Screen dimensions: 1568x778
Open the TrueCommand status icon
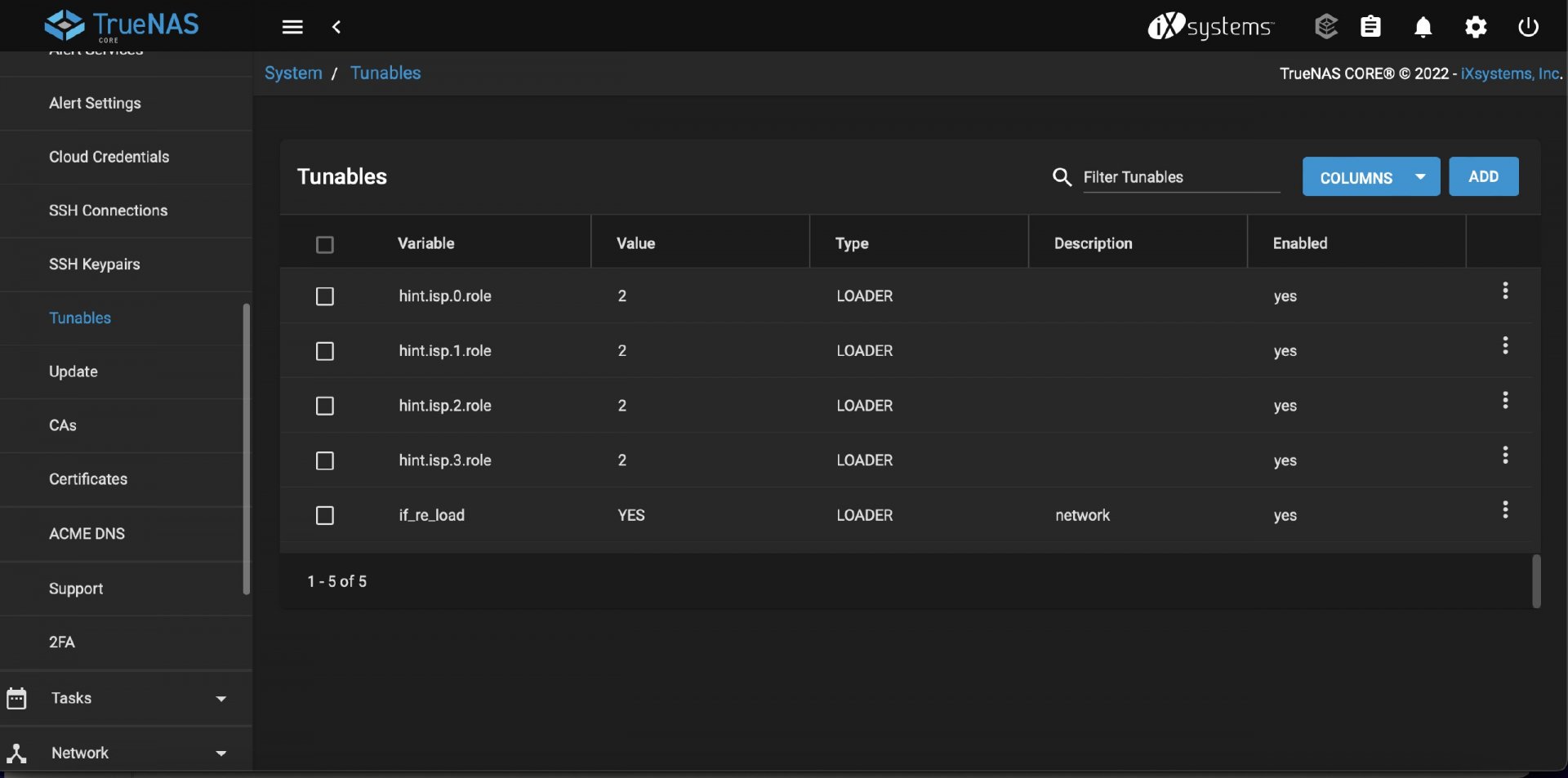(x=1326, y=26)
